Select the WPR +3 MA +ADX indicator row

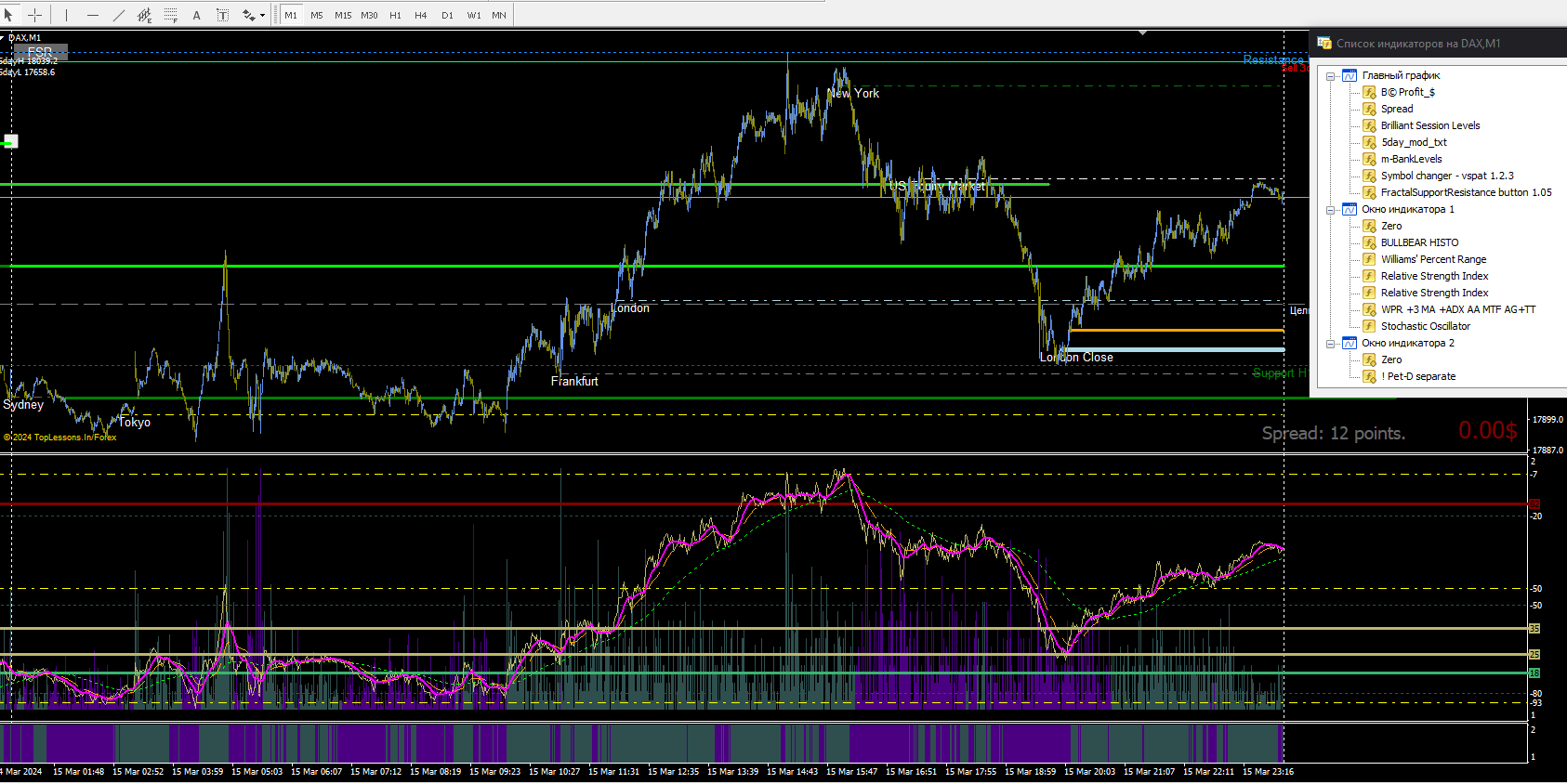tap(1449, 309)
